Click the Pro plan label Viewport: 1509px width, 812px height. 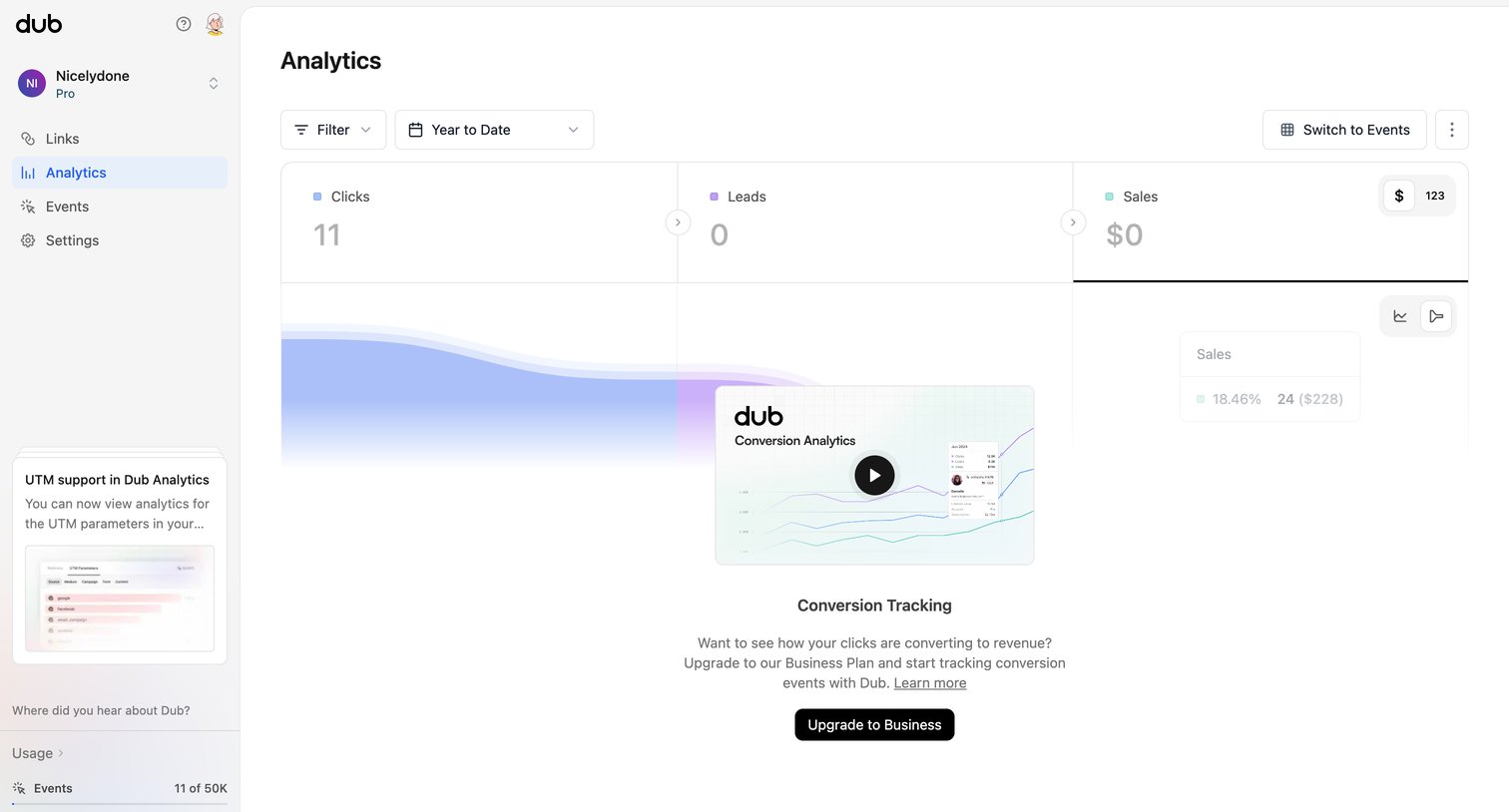pyautogui.click(x=65, y=94)
